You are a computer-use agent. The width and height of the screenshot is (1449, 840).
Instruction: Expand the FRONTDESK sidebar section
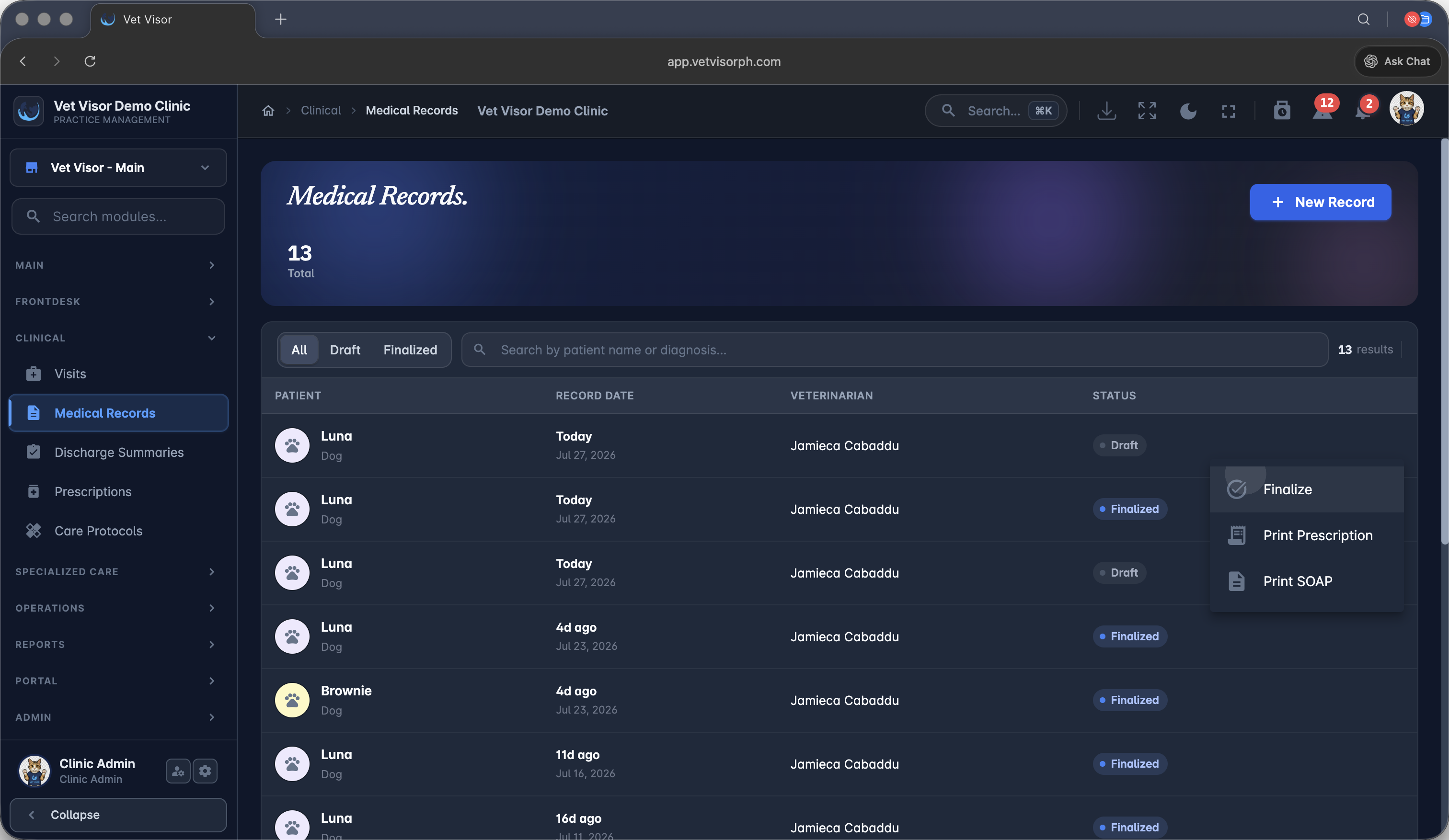115,301
